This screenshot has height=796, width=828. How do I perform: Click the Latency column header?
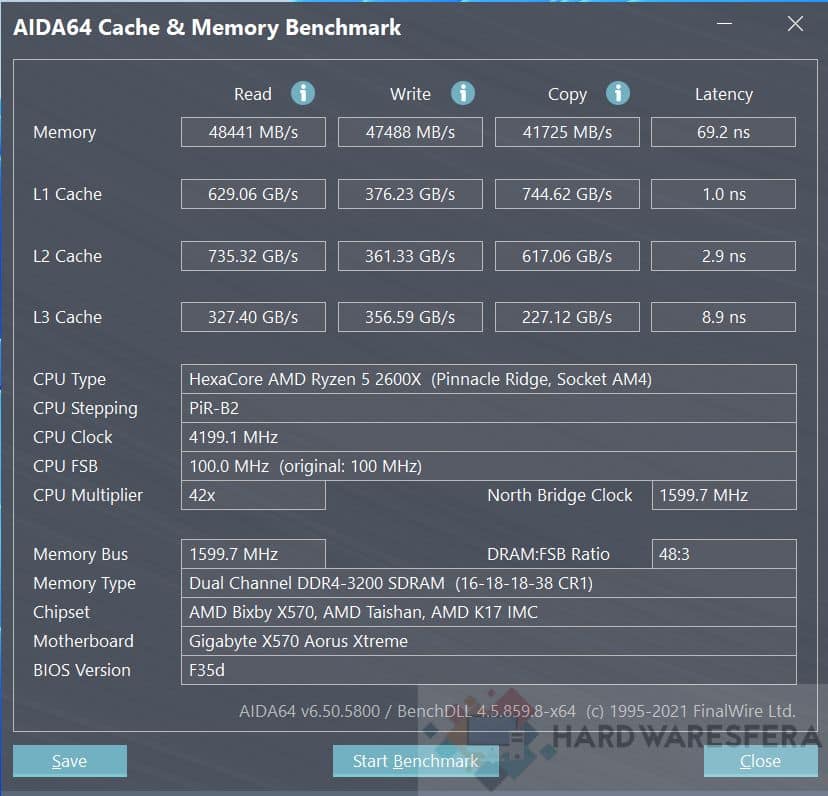pyautogui.click(x=723, y=95)
